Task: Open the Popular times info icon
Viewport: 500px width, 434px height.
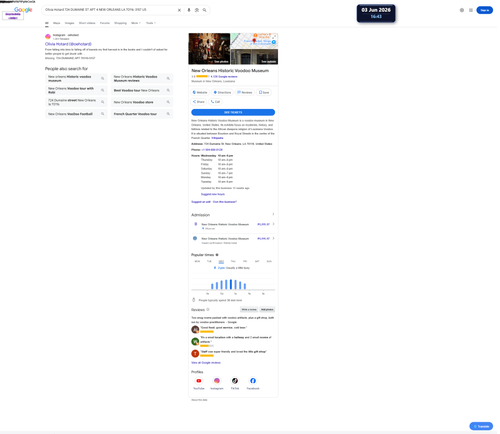Action: click(x=217, y=255)
